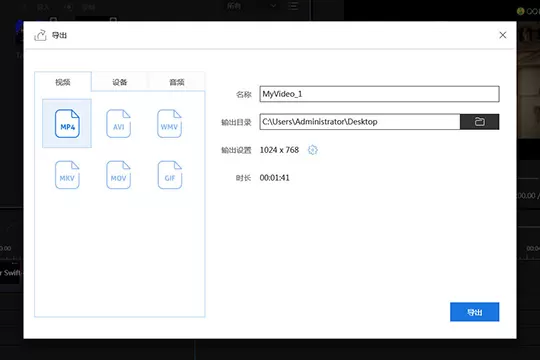The height and width of the screenshot is (360, 540).
Task: Click the output directory path field
Action: click(360, 122)
